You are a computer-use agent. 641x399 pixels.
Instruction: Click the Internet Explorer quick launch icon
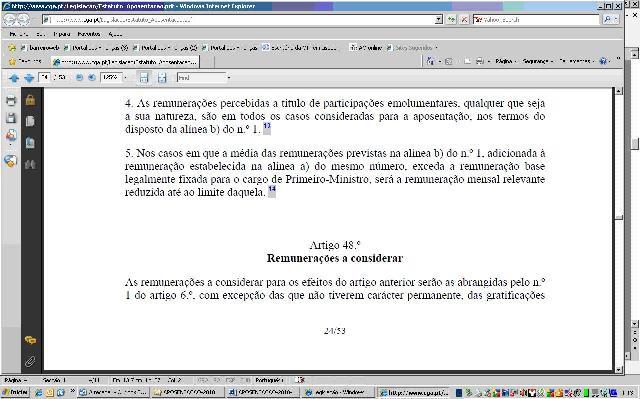click(x=39, y=392)
